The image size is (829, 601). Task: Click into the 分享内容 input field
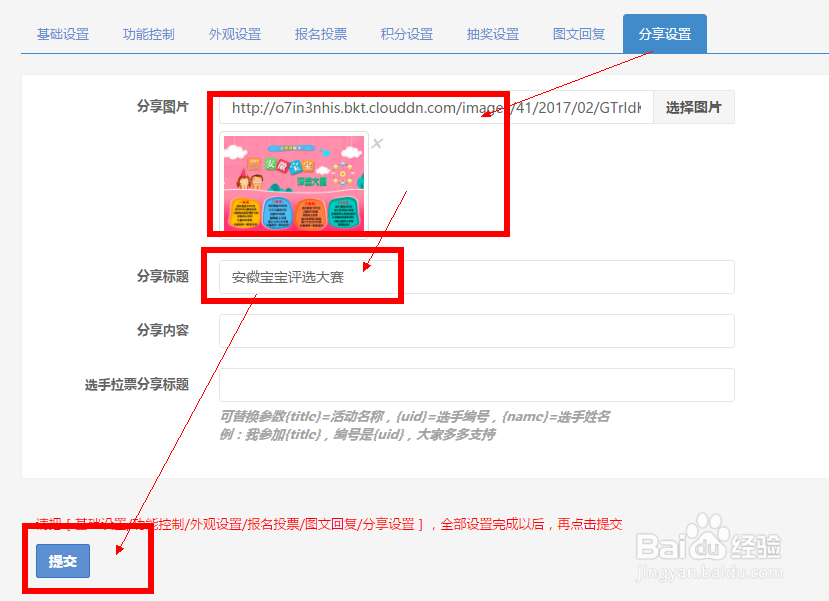click(476, 331)
